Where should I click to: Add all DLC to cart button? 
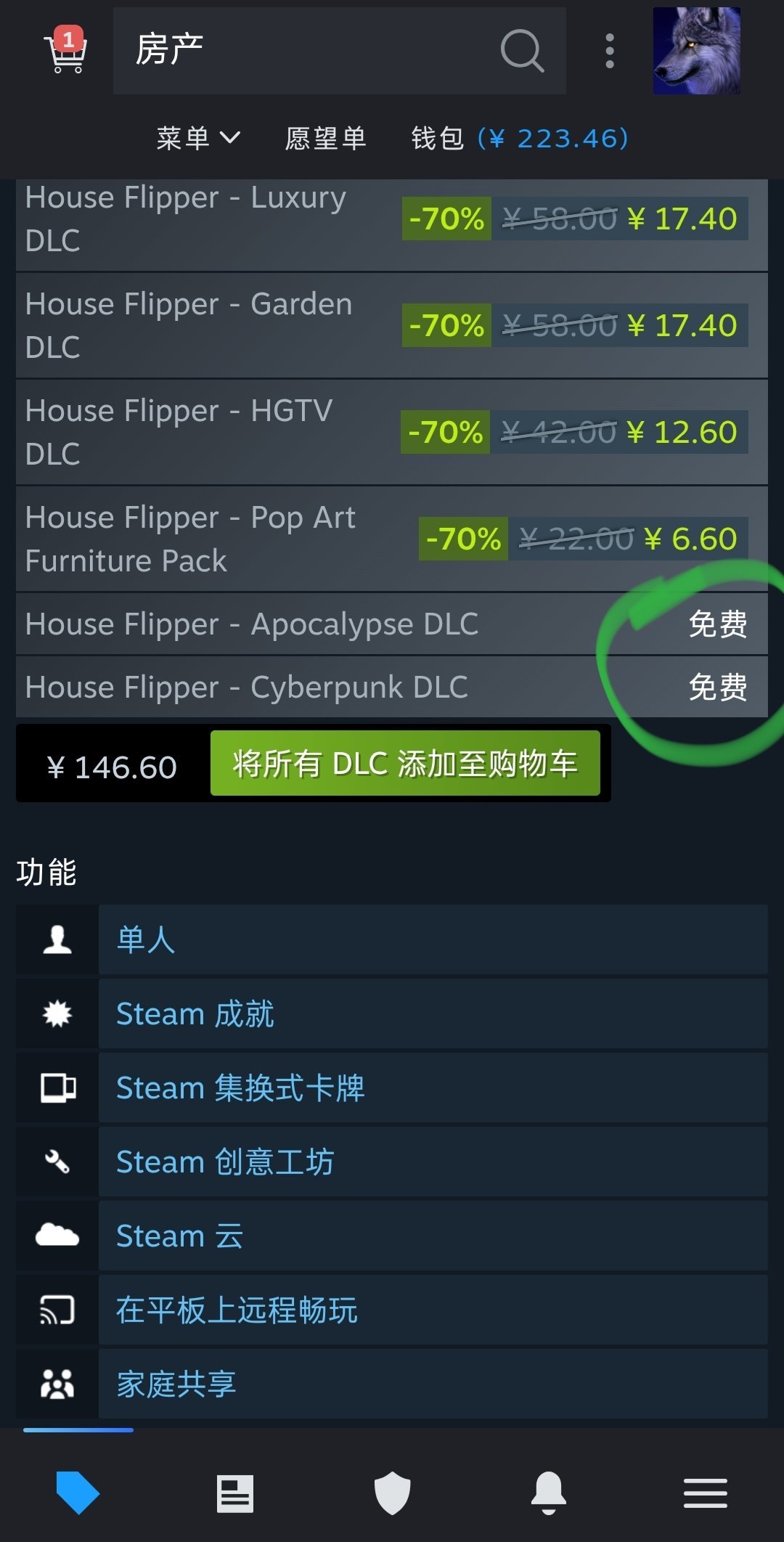point(405,763)
